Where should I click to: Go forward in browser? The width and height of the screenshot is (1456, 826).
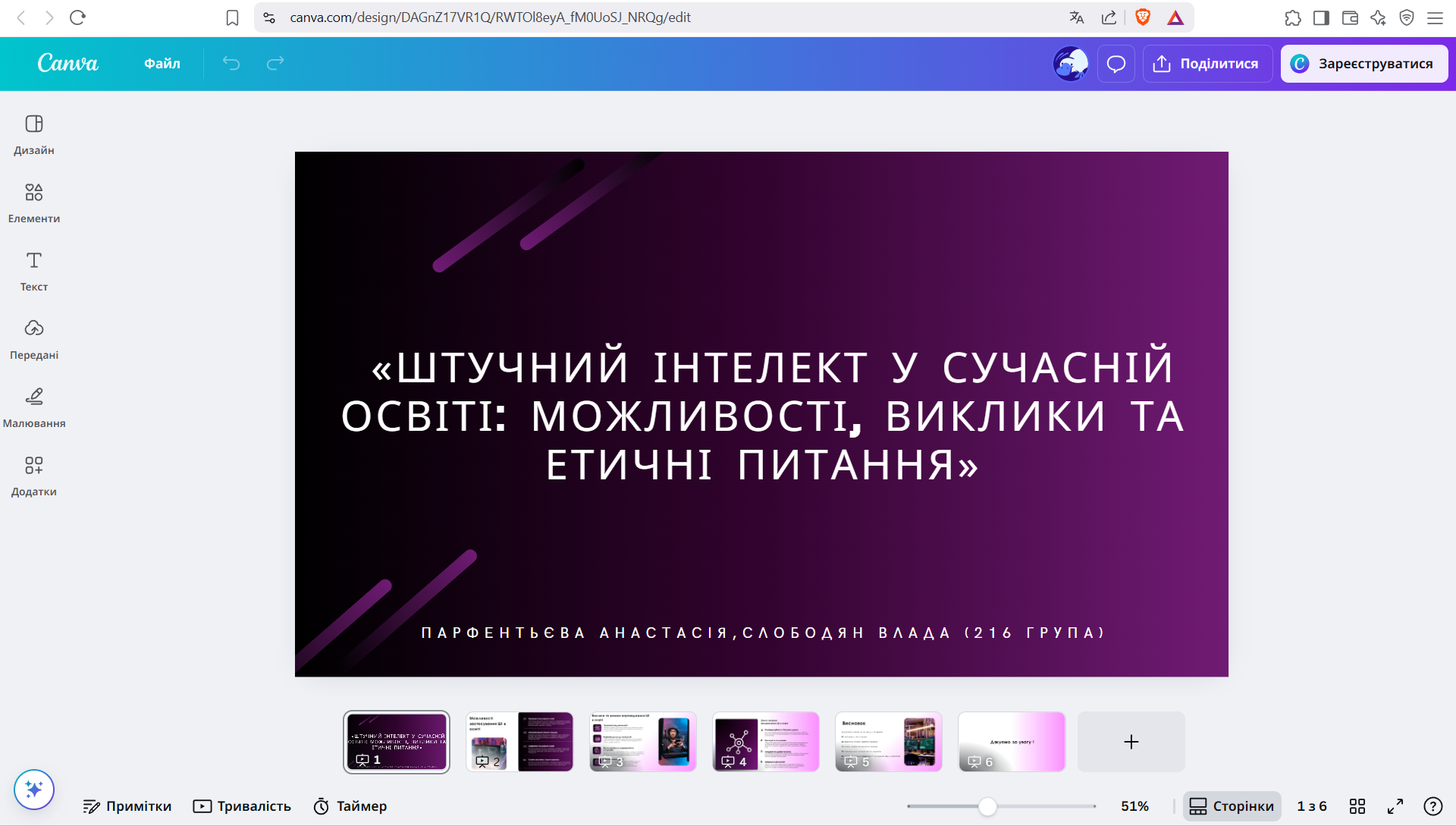49,17
